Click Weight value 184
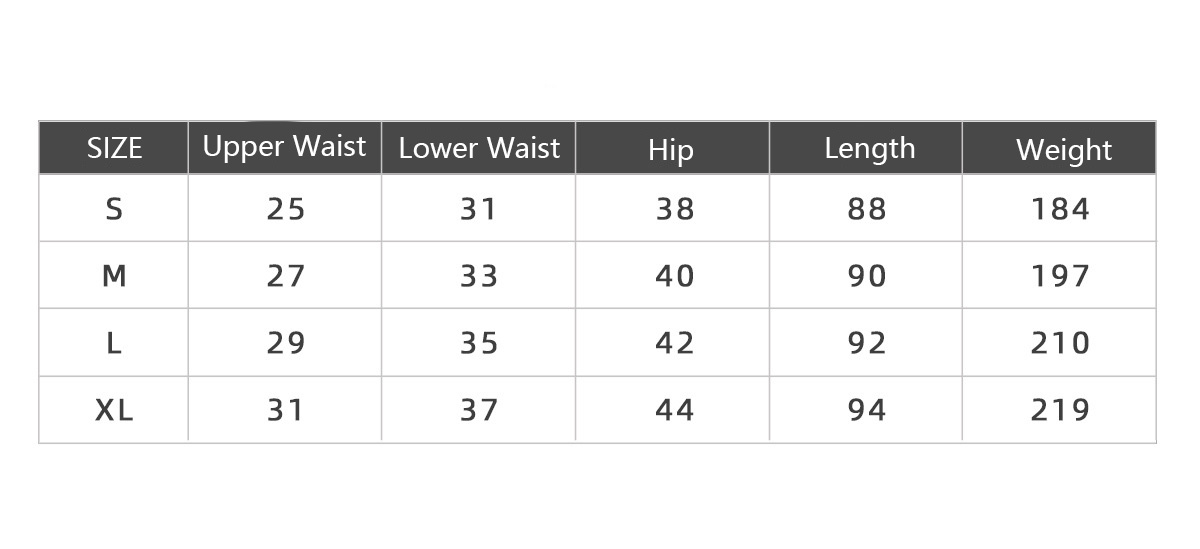The height and width of the screenshot is (549, 1200). click(x=1060, y=209)
